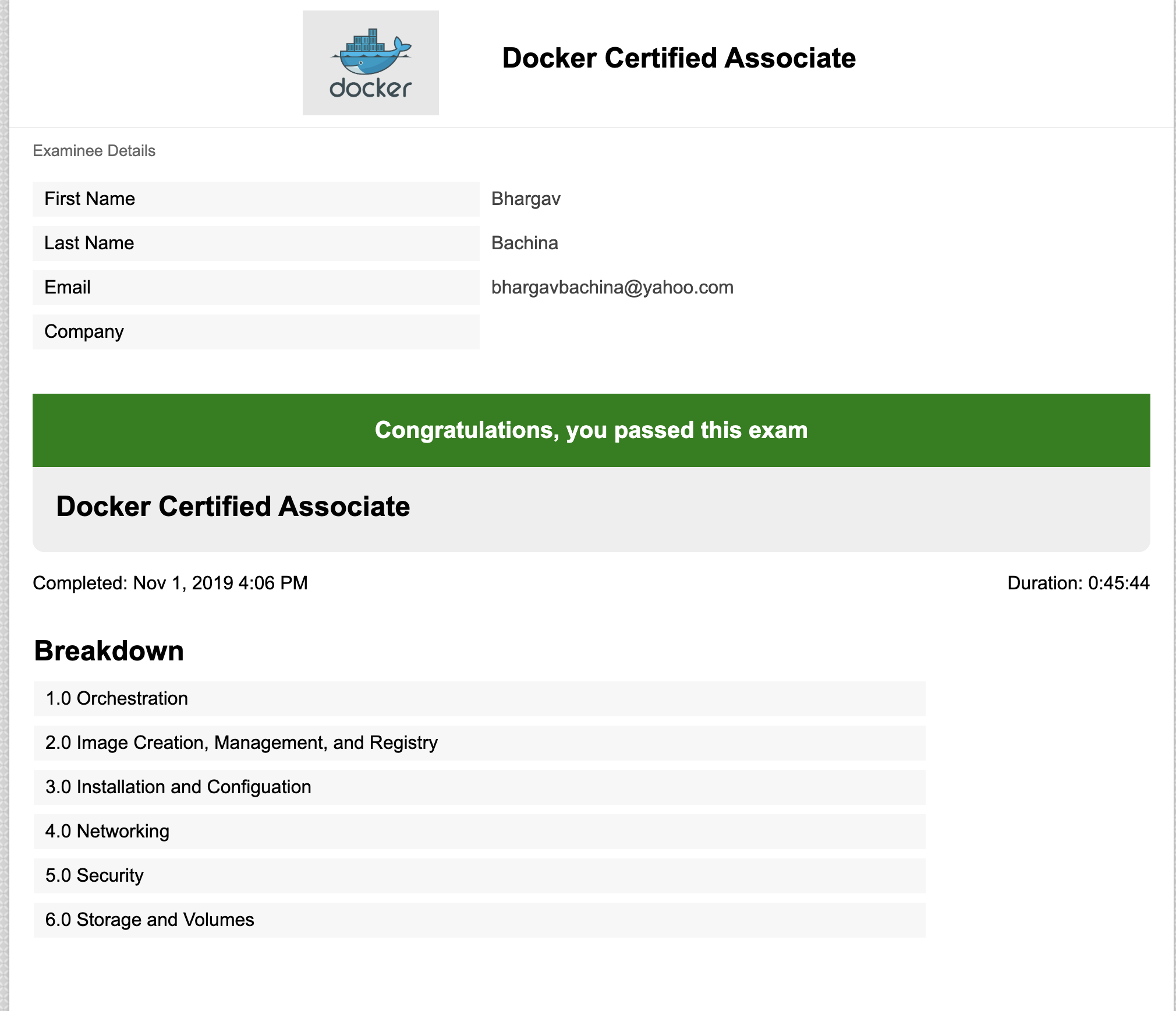Select the Email label row

pos(256,288)
